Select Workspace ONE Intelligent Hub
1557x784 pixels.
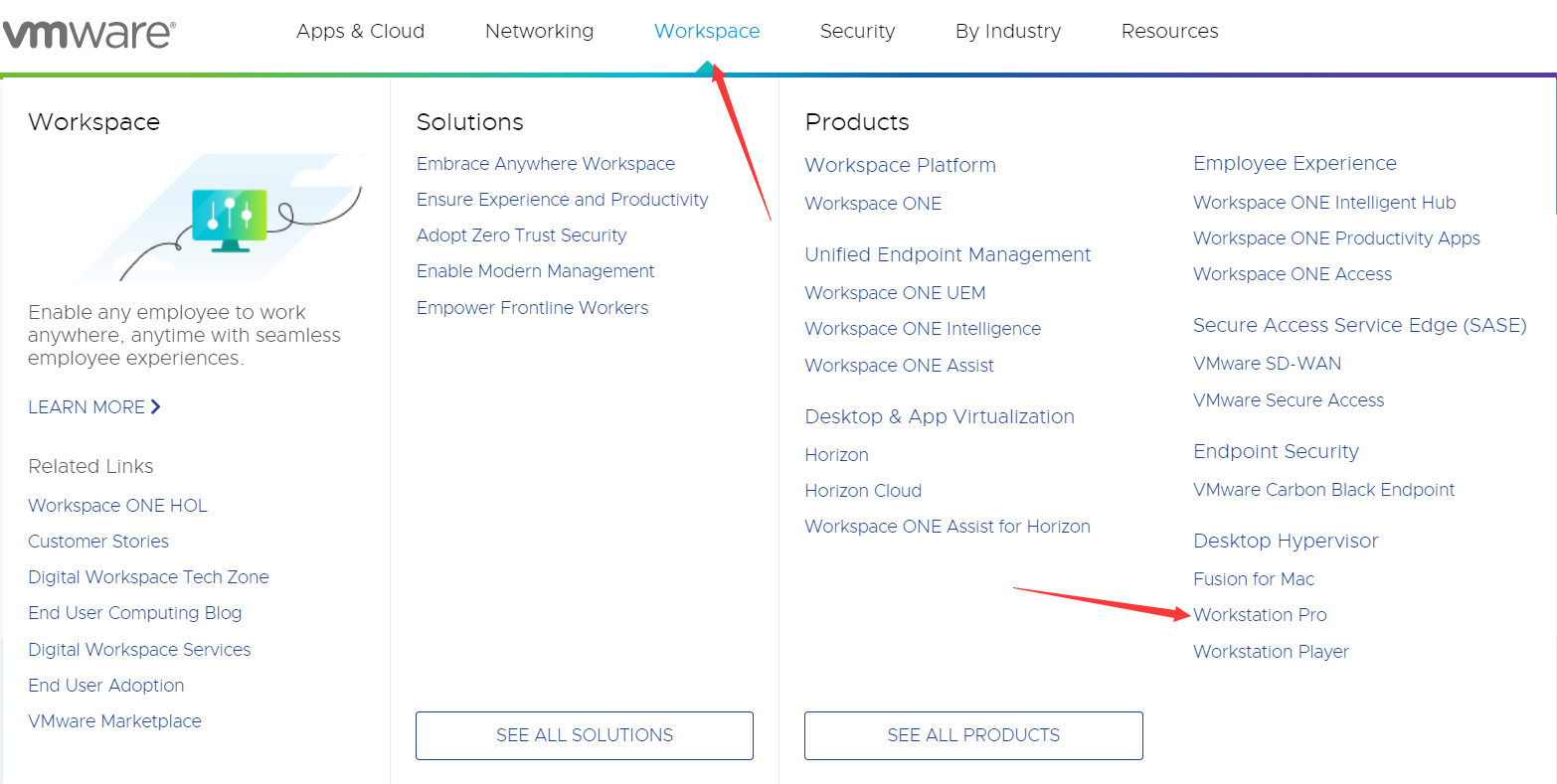(1324, 203)
